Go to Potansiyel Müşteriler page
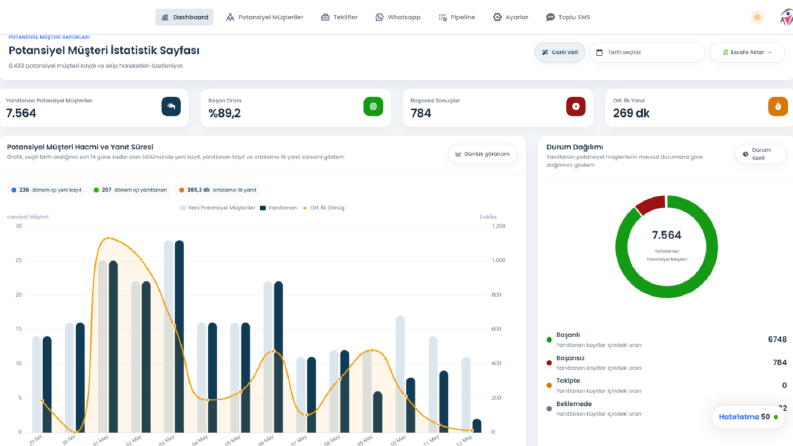 (265, 17)
